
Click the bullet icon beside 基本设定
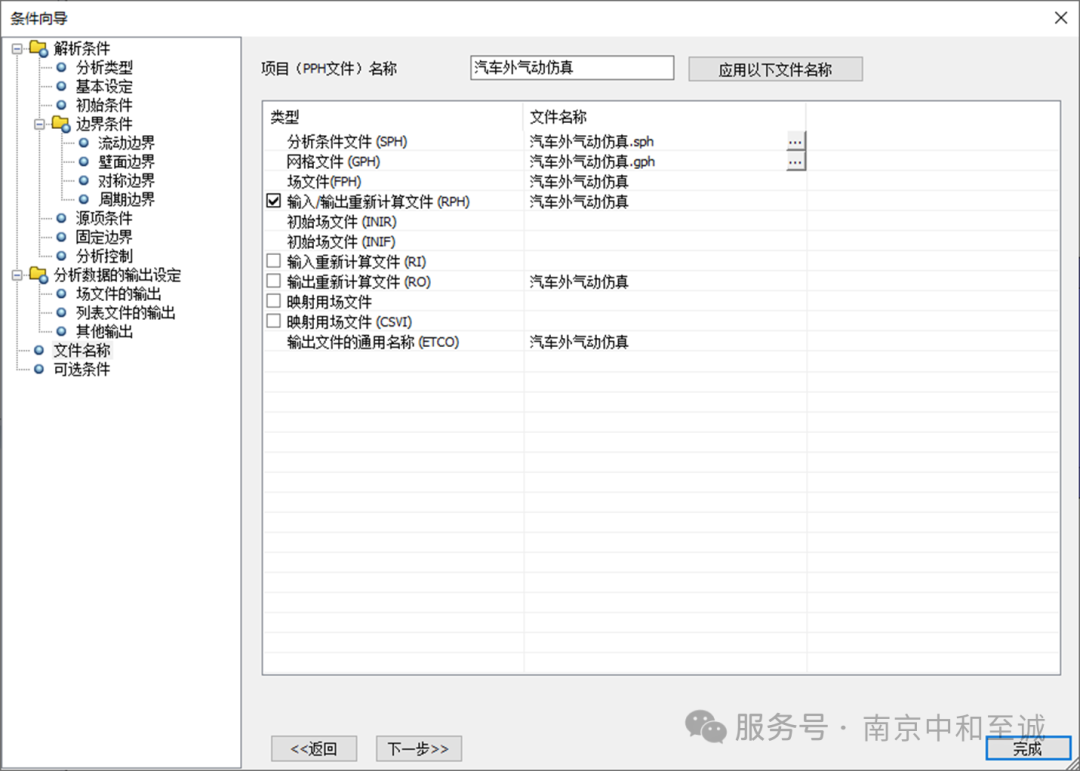(x=61, y=87)
